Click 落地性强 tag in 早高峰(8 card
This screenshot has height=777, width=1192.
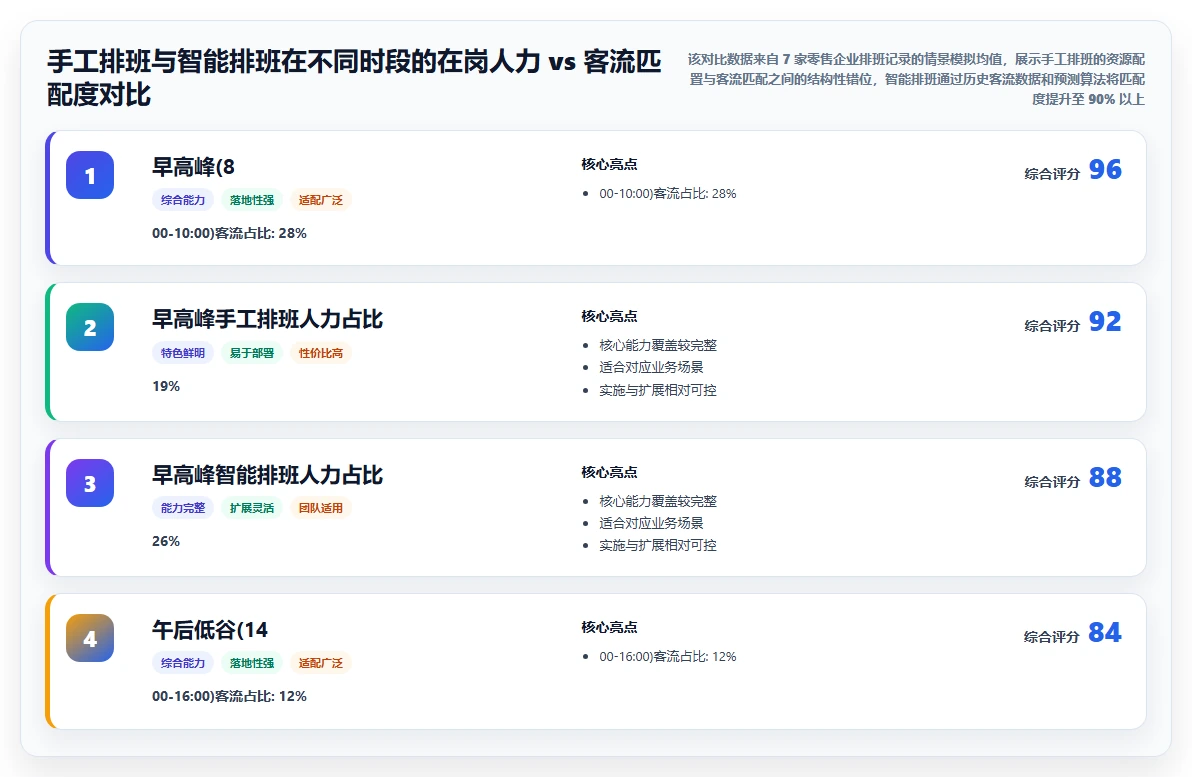[x=252, y=200]
